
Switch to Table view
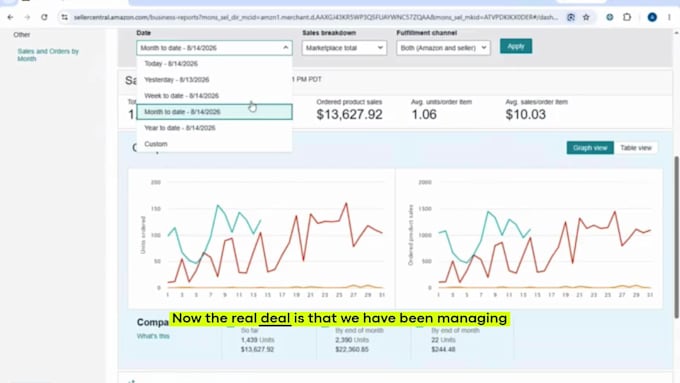636,148
